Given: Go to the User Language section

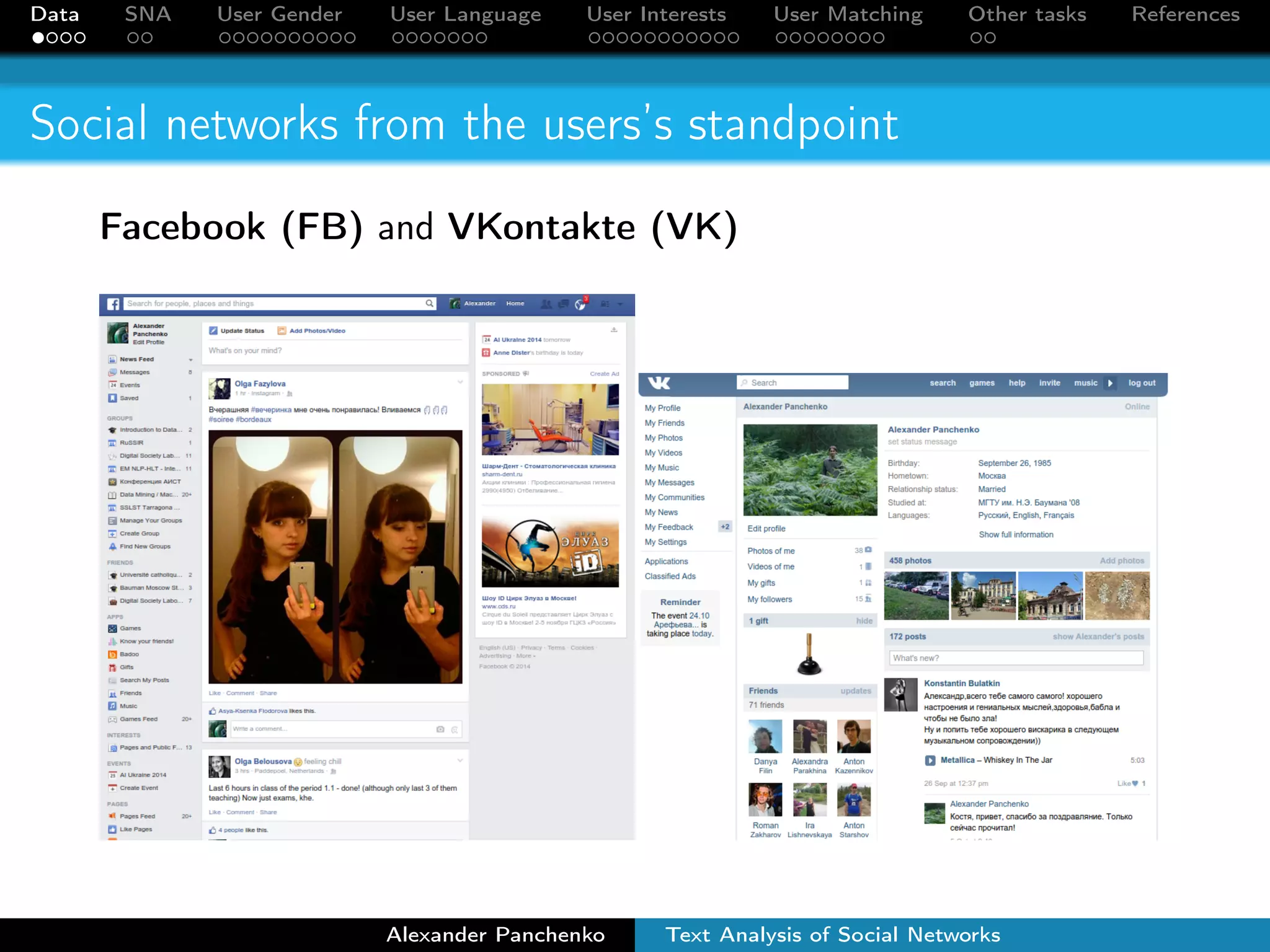Looking at the screenshot, I should point(466,14).
